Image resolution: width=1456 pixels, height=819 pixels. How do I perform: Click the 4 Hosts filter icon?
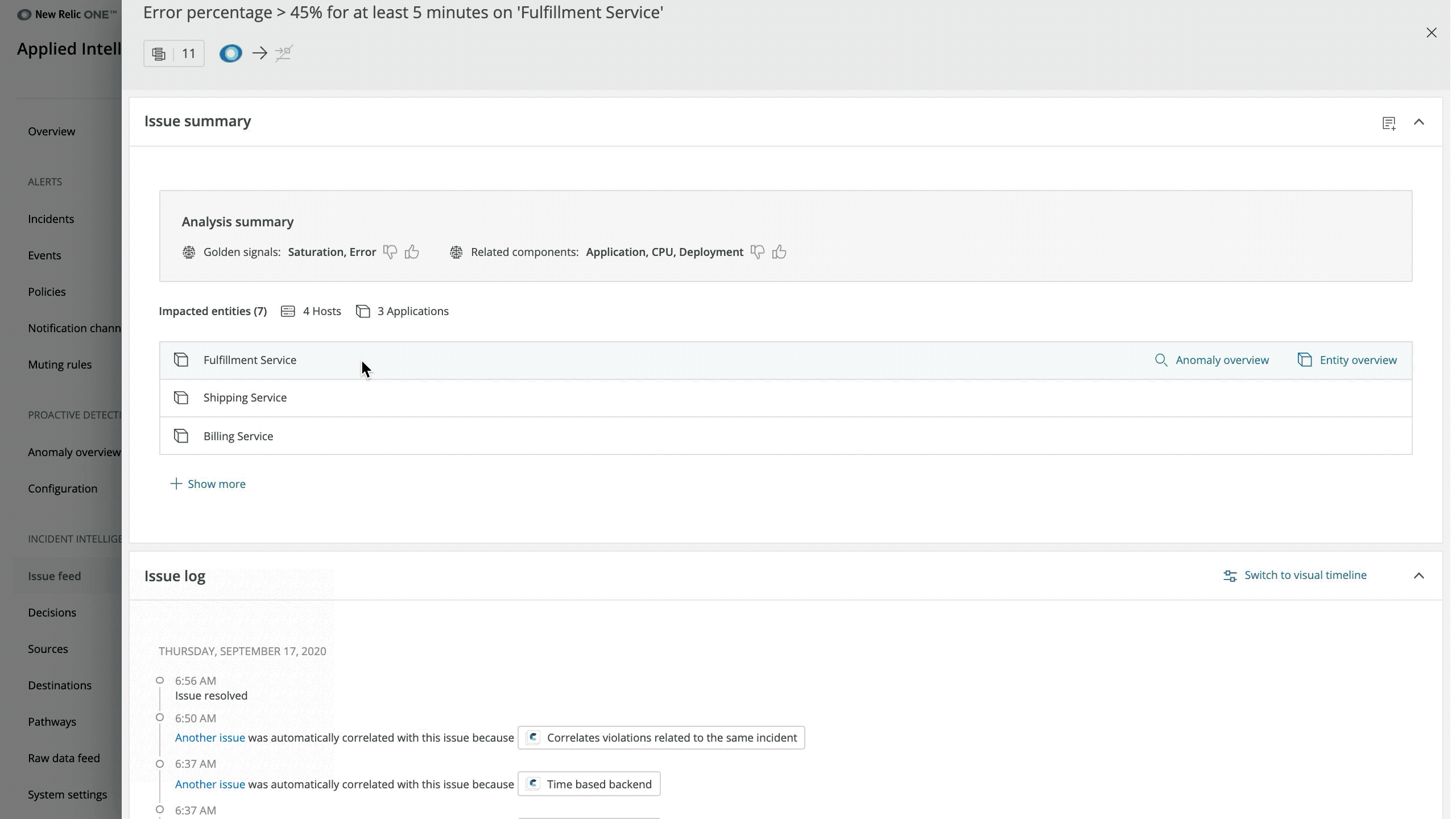coord(288,310)
